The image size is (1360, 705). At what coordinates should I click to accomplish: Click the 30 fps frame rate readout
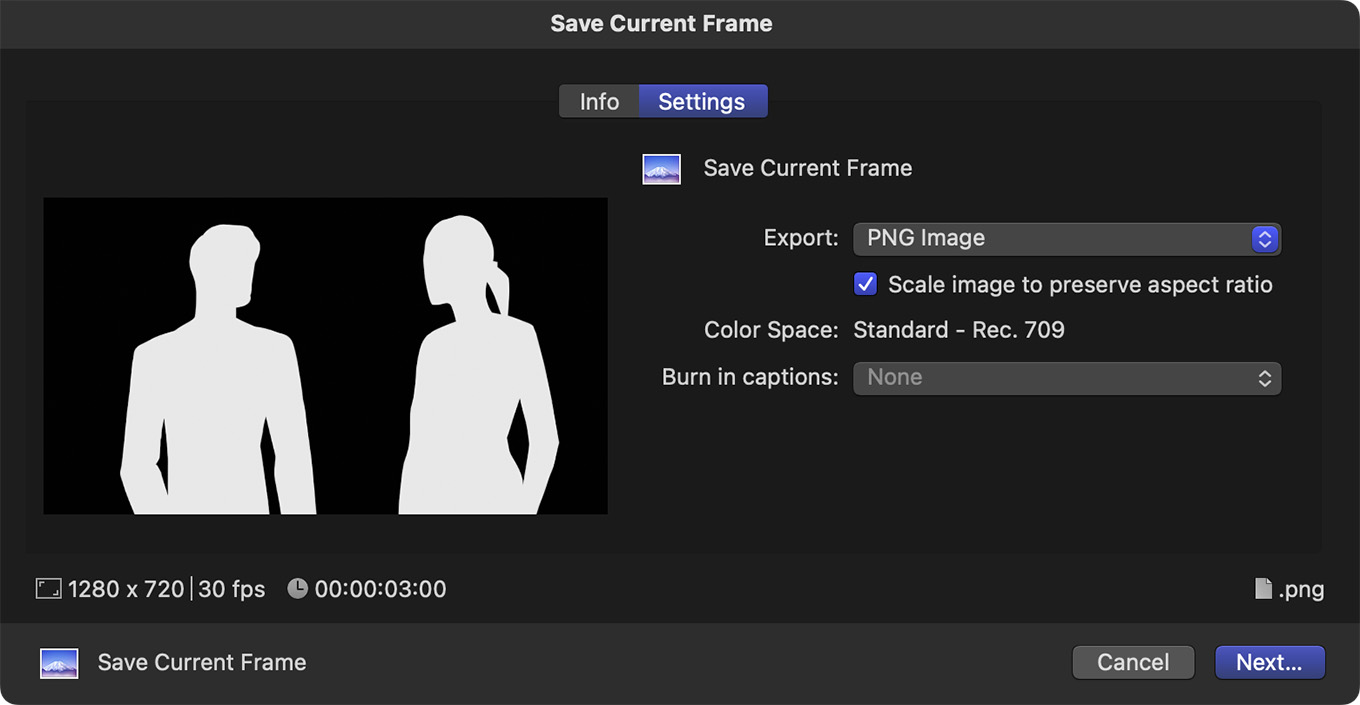(232, 589)
